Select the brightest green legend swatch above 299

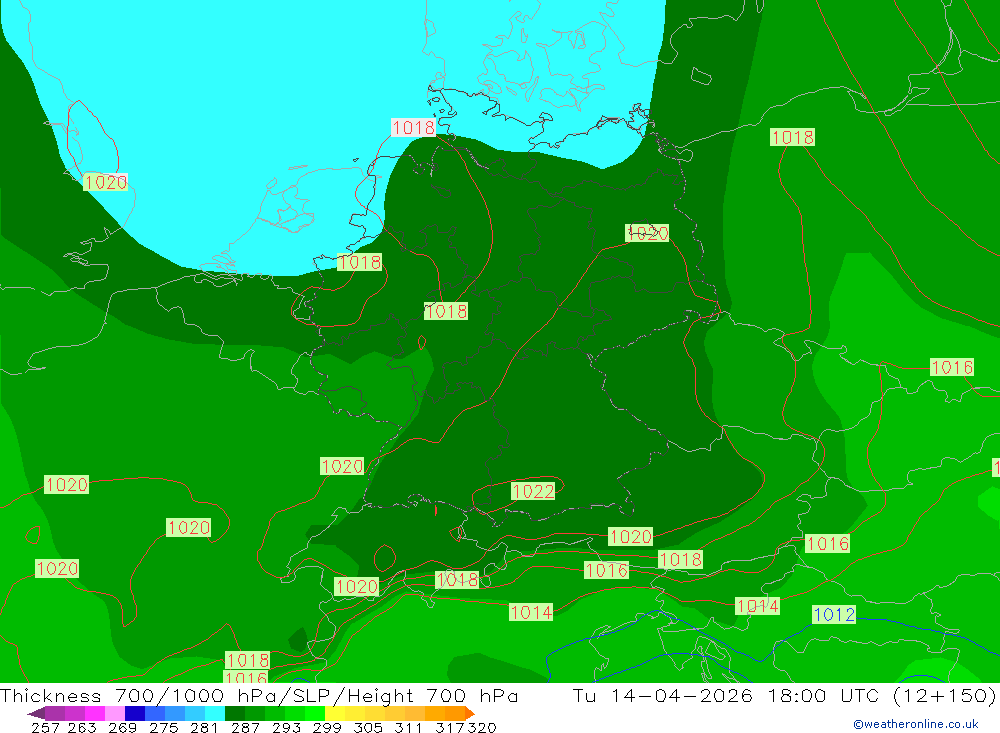tap(315, 713)
